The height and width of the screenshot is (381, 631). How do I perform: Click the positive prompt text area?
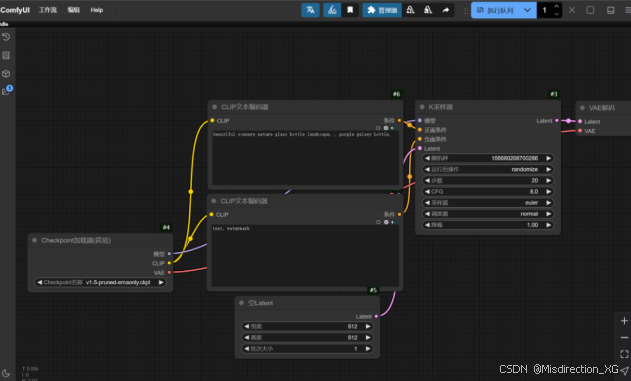(306, 158)
